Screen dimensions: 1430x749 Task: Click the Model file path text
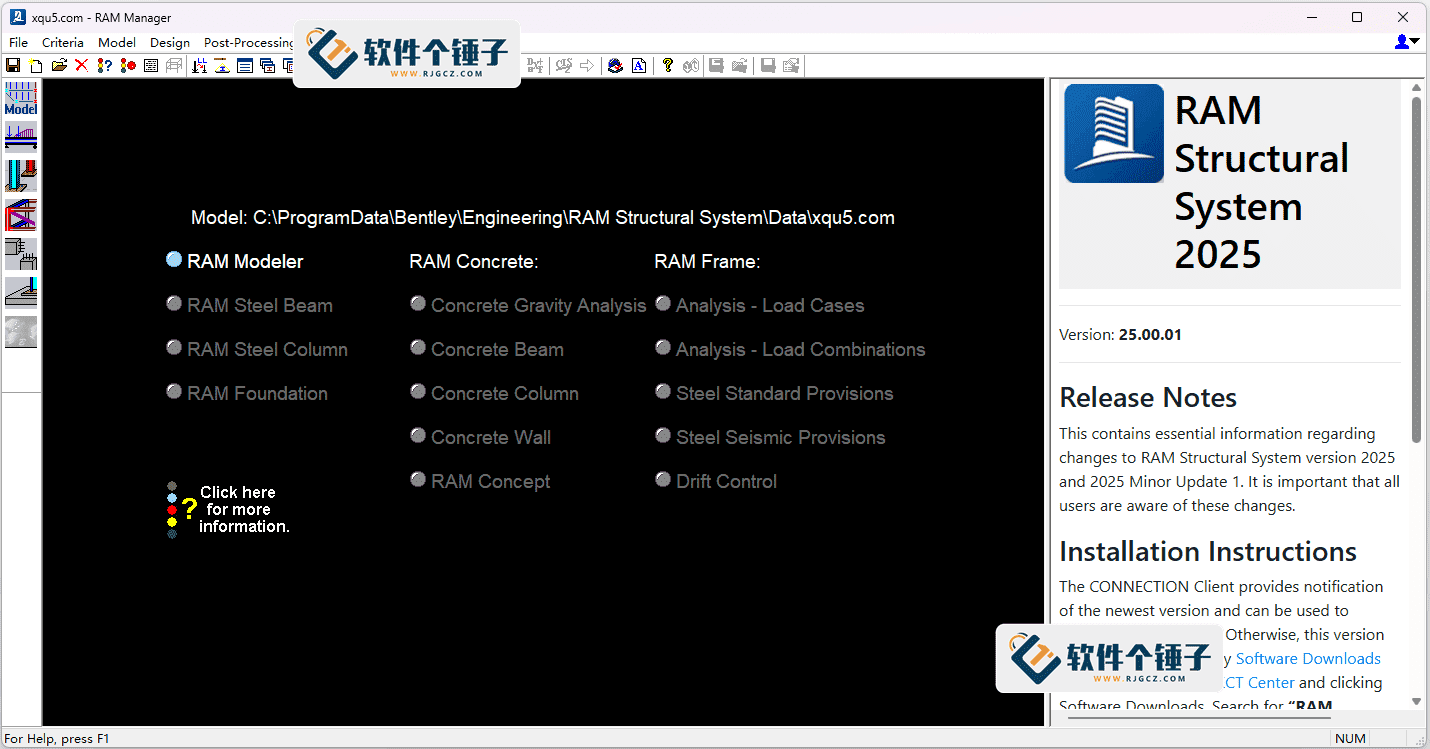[x=543, y=218]
